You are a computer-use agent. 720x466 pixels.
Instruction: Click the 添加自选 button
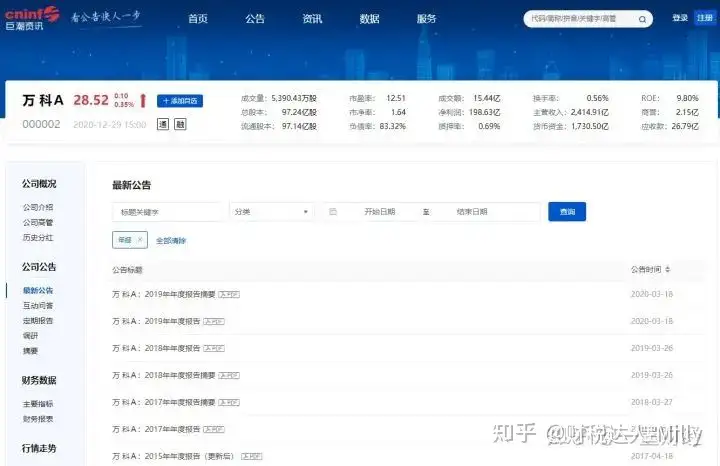[x=180, y=101]
